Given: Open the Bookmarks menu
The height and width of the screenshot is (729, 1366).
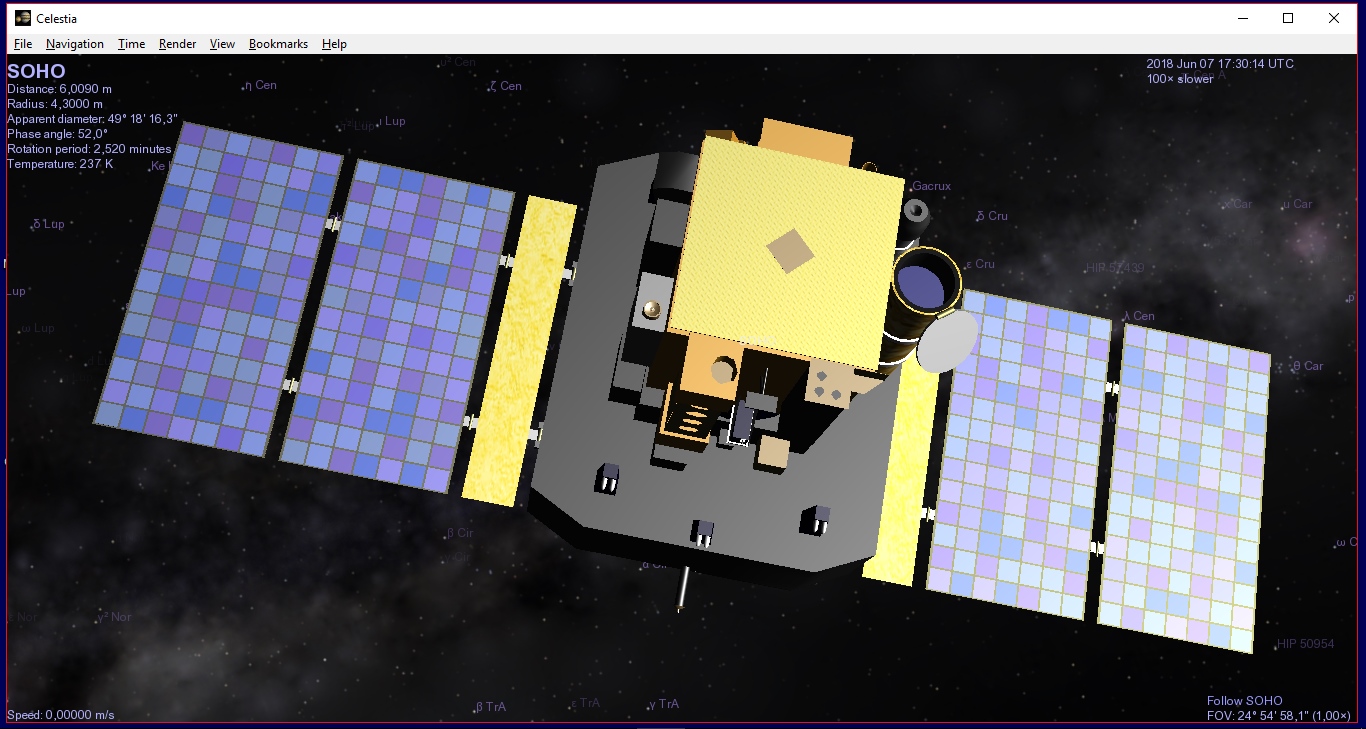Looking at the screenshot, I should [x=278, y=44].
